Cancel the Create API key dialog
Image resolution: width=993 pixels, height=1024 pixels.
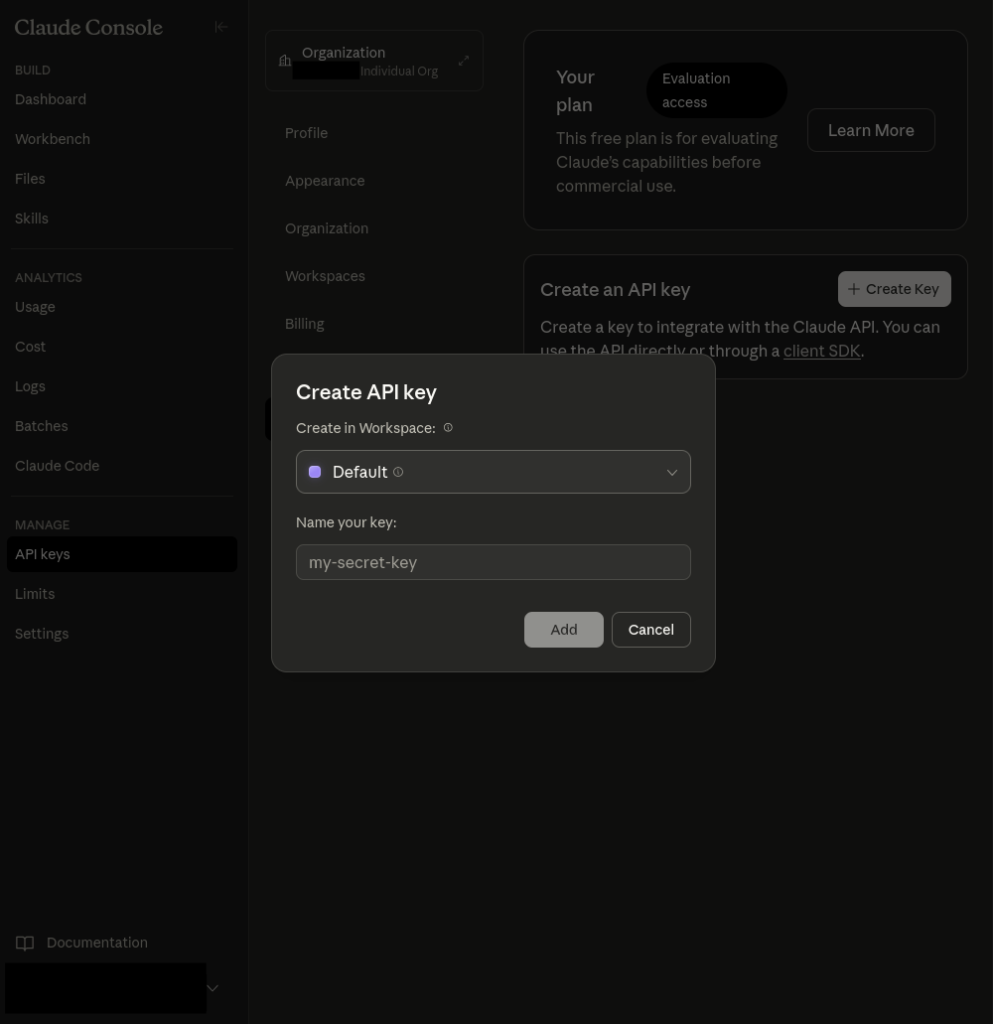[x=651, y=630]
